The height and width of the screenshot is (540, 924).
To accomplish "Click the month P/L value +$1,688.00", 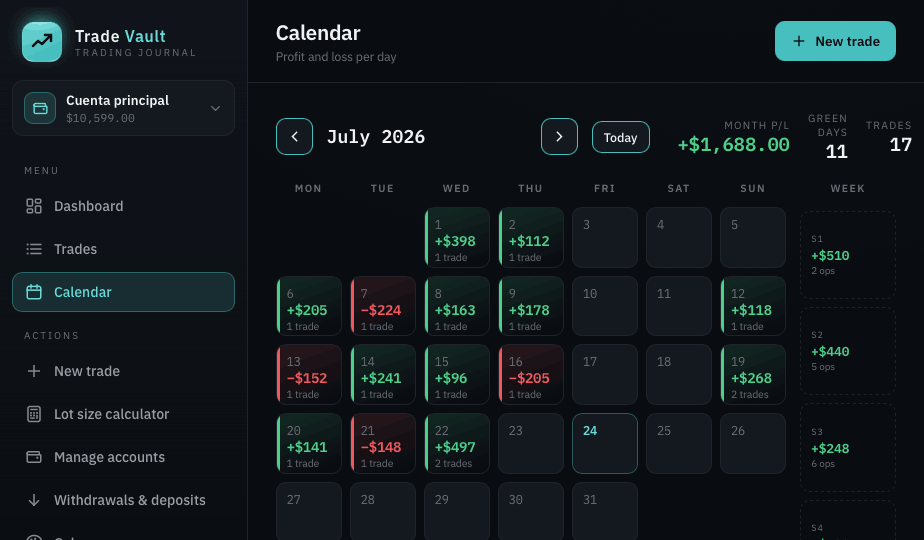I will (734, 144).
